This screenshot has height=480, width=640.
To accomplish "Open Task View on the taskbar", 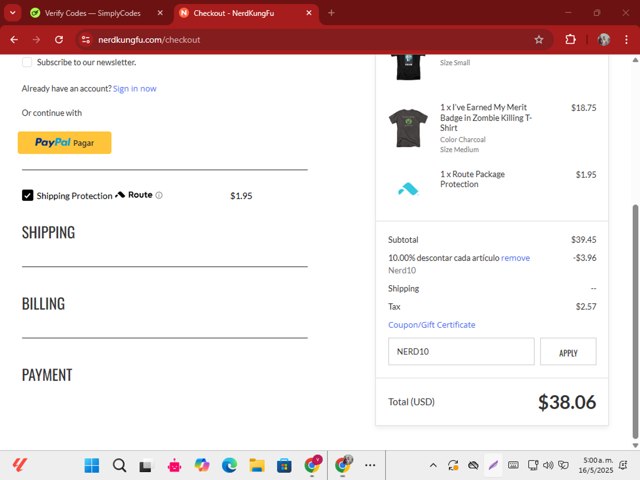I will tap(146, 465).
